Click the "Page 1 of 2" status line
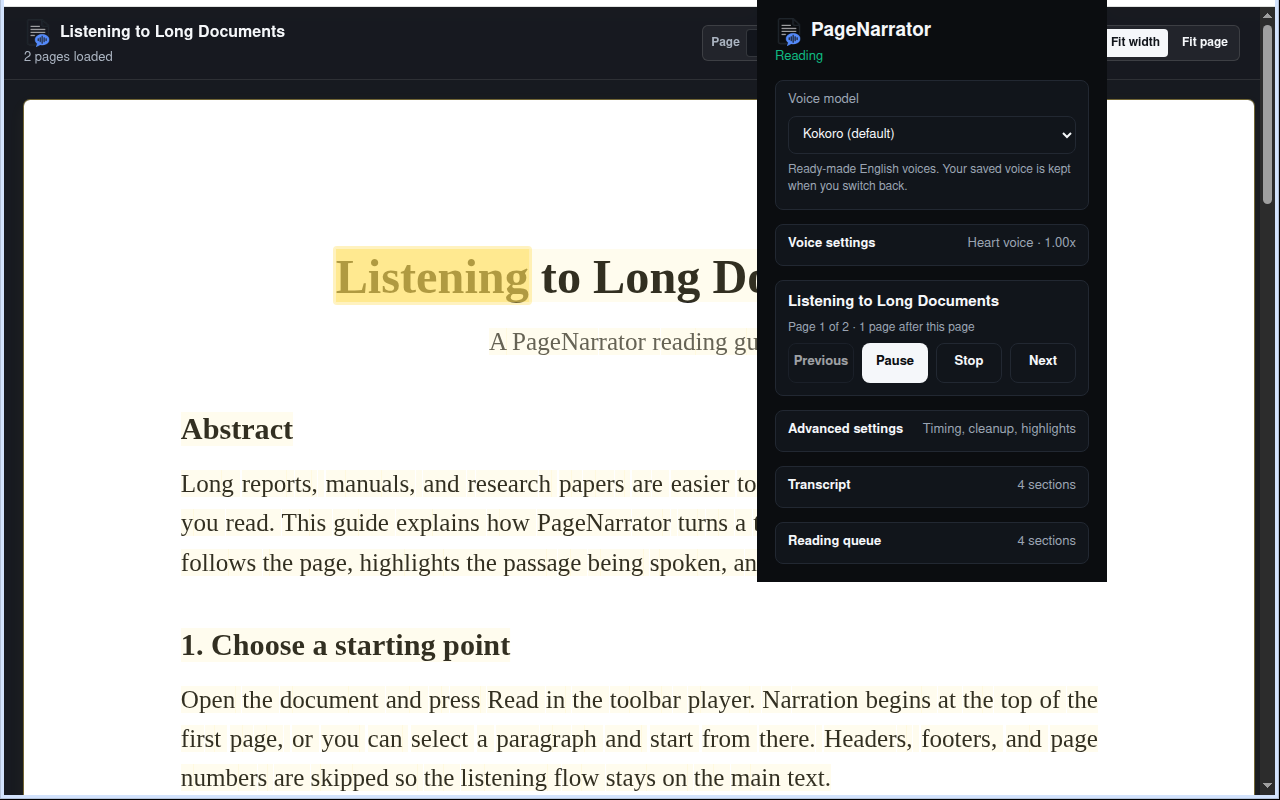The image size is (1280, 800). pos(881,327)
